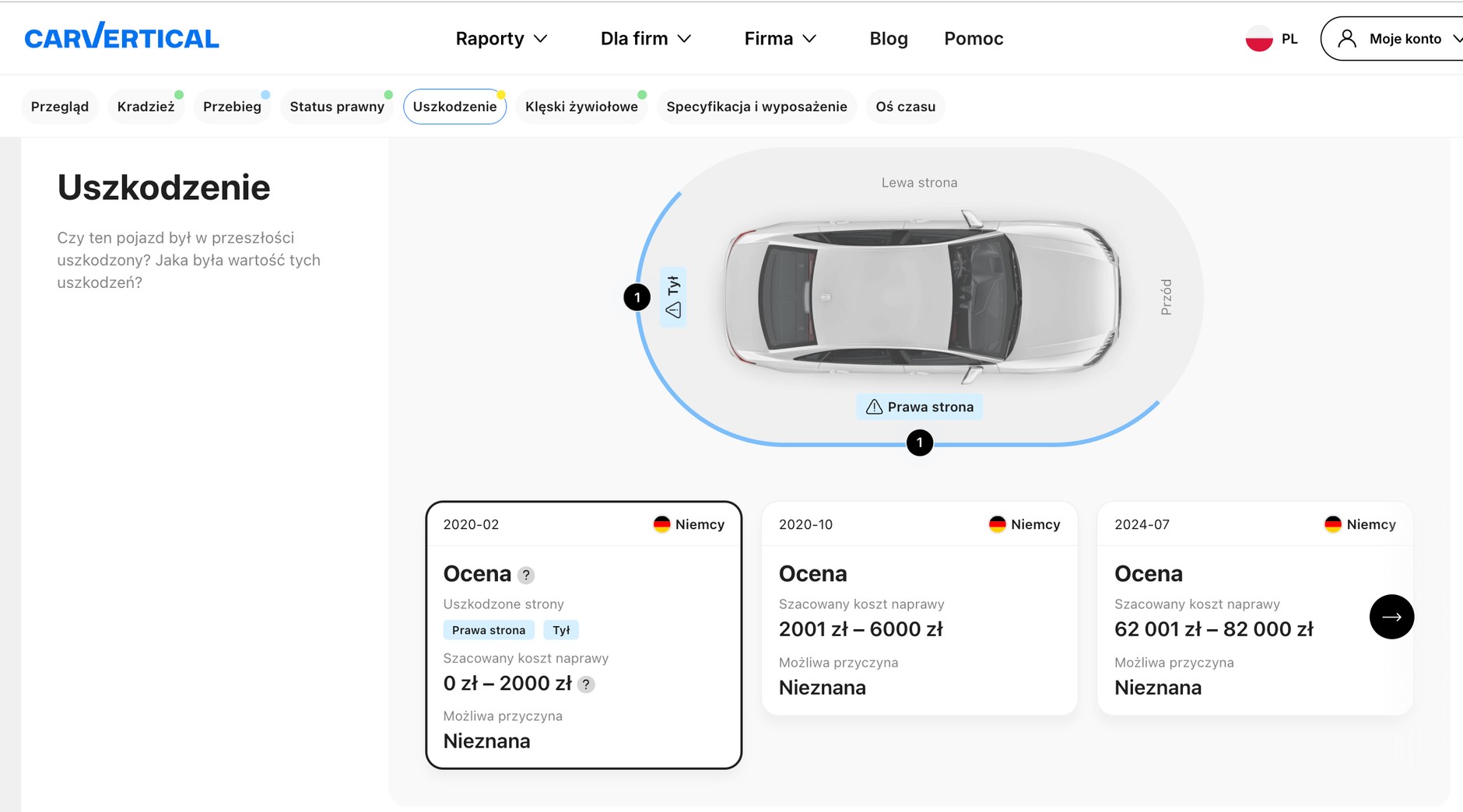Screen dimensions: 1463x812
Task: Click the help icon beside 0 zł – 2000 zł
Action: 587,684
